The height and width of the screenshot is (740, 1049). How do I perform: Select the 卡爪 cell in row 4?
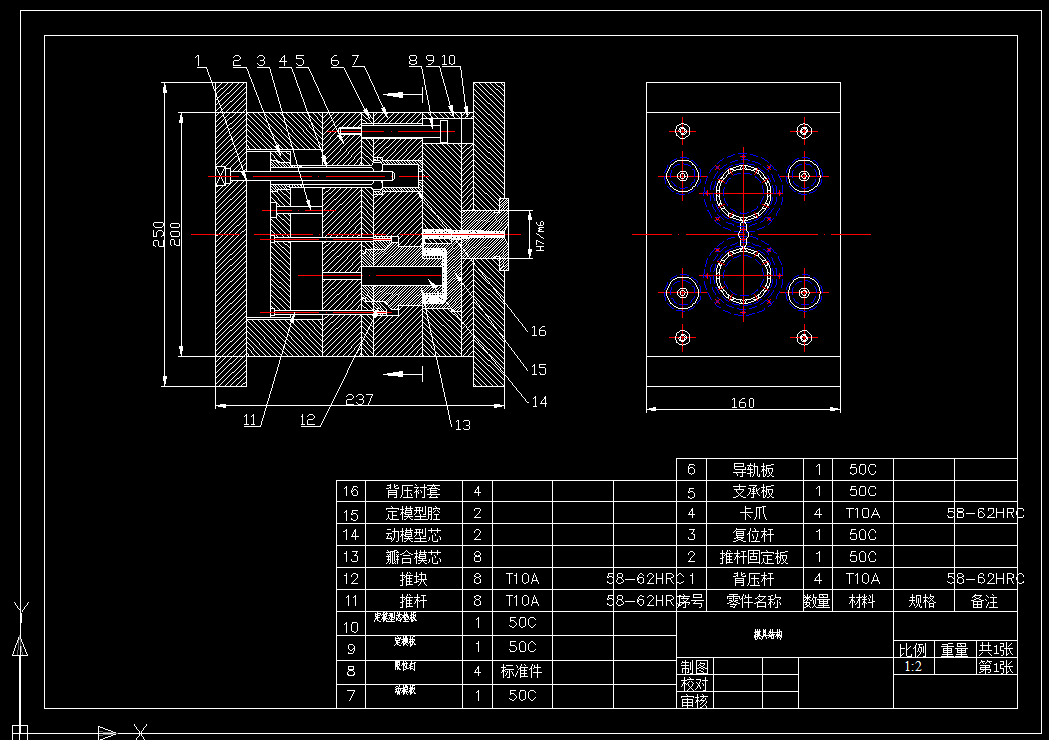click(753, 514)
